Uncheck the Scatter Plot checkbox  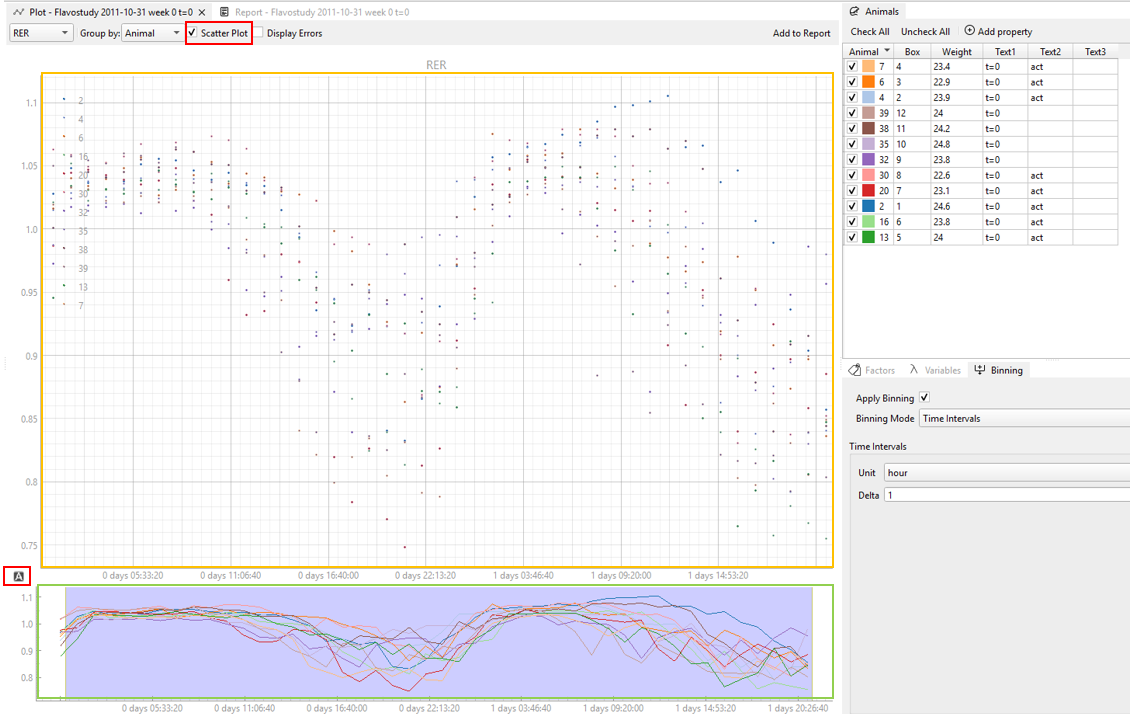(194, 33)
